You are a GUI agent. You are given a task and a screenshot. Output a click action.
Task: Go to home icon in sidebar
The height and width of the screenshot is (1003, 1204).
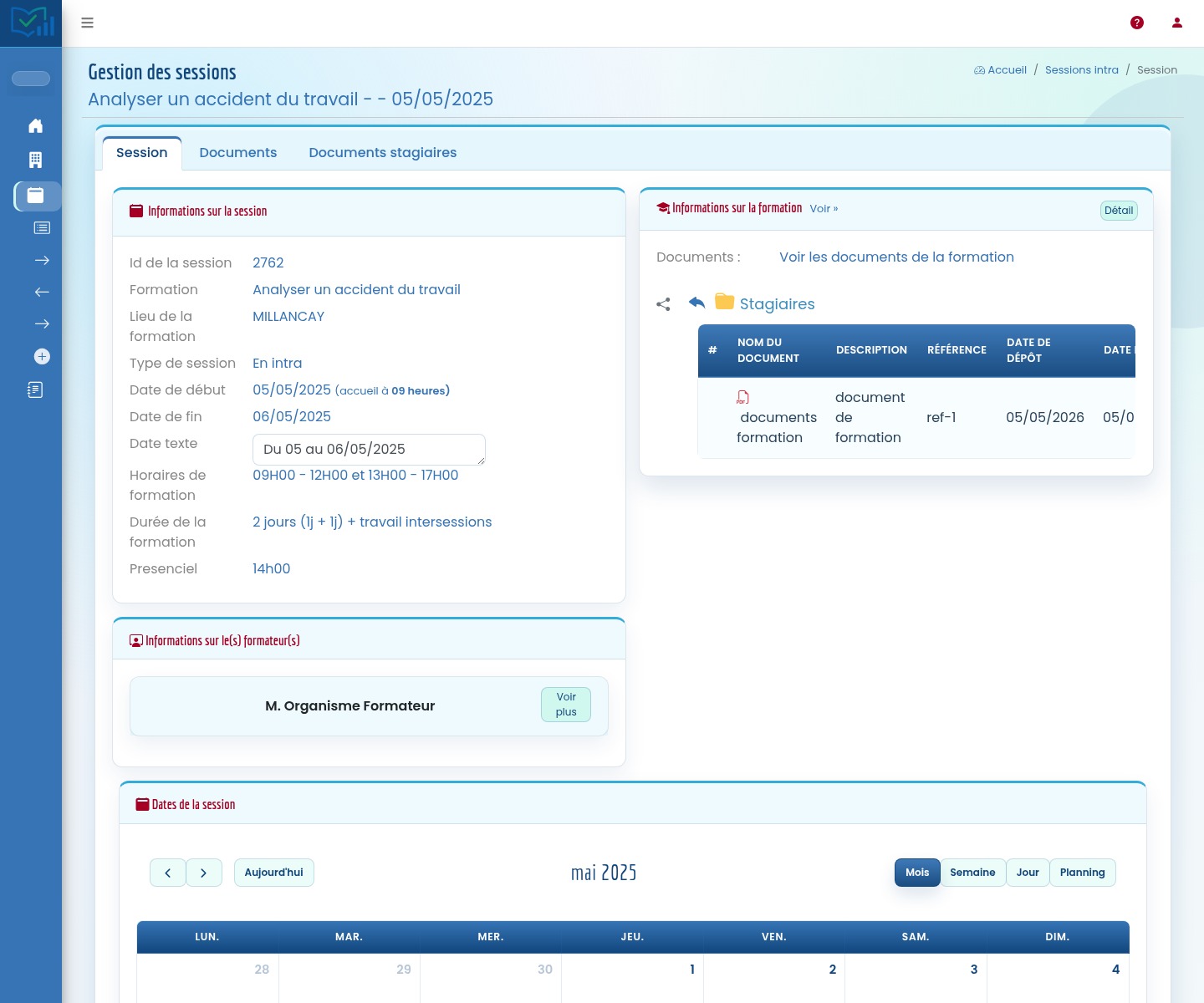click(x=35, y=126)
